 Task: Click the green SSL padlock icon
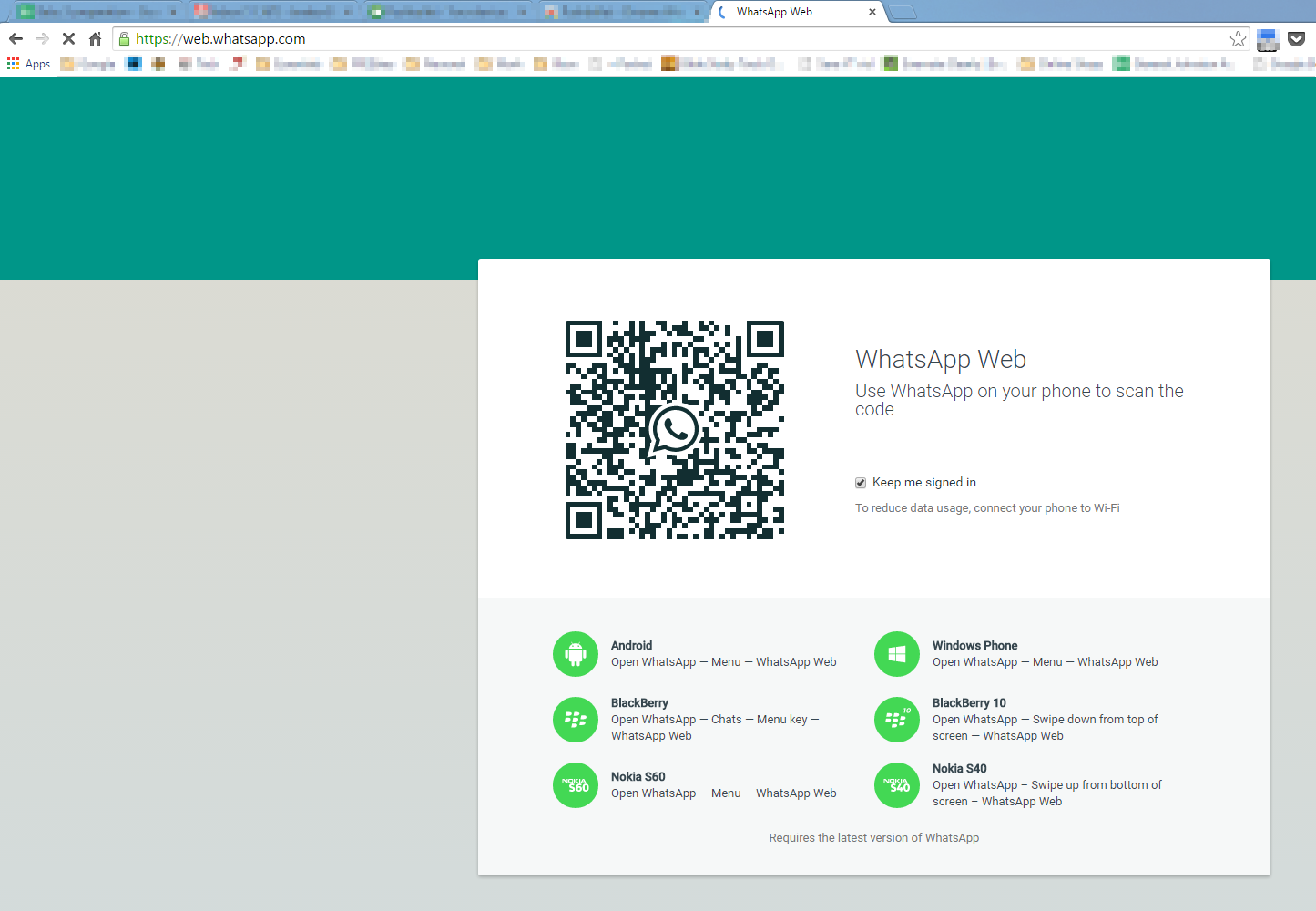tap(125, 39)
